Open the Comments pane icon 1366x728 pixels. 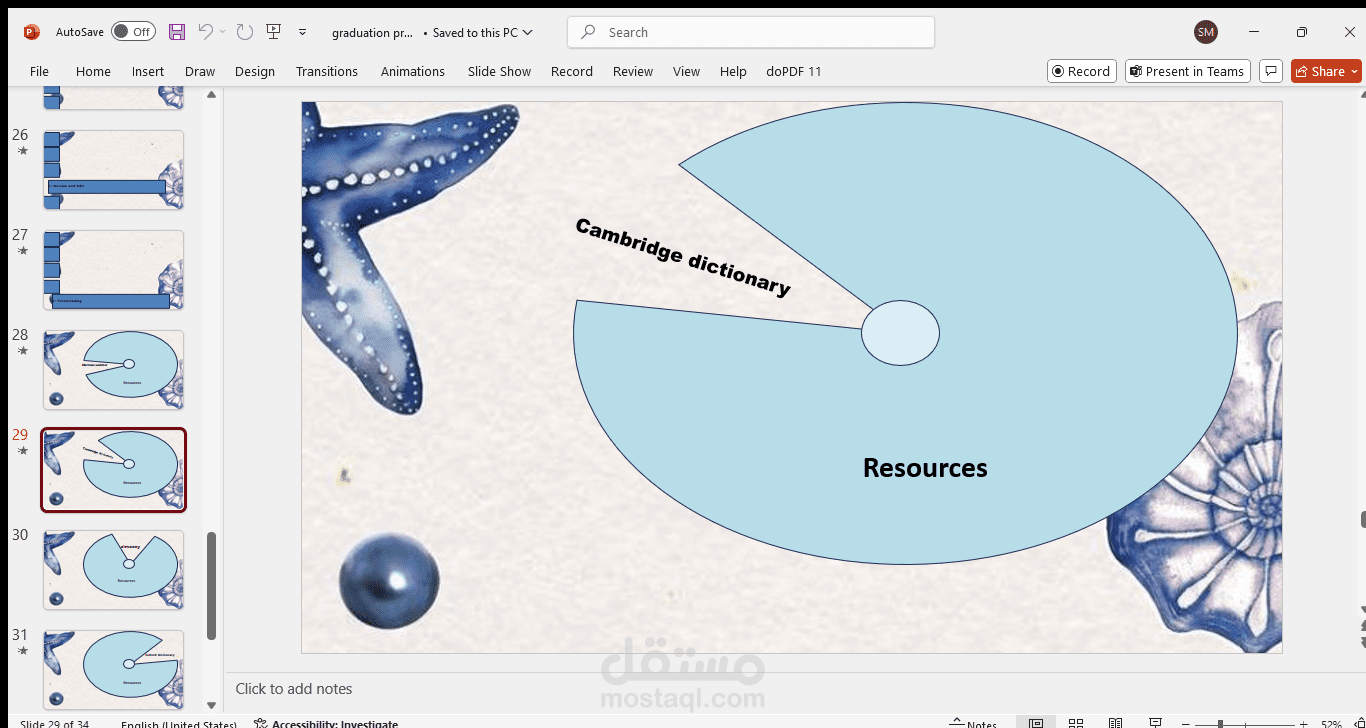pos(1271,71)
